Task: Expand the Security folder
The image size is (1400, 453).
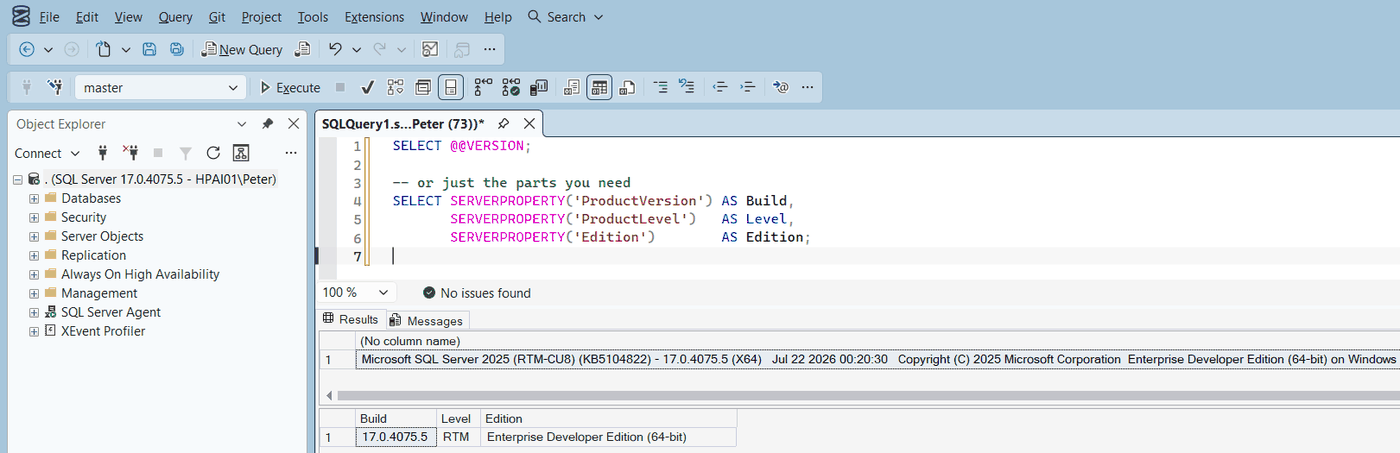Action: tap(34, 217)
